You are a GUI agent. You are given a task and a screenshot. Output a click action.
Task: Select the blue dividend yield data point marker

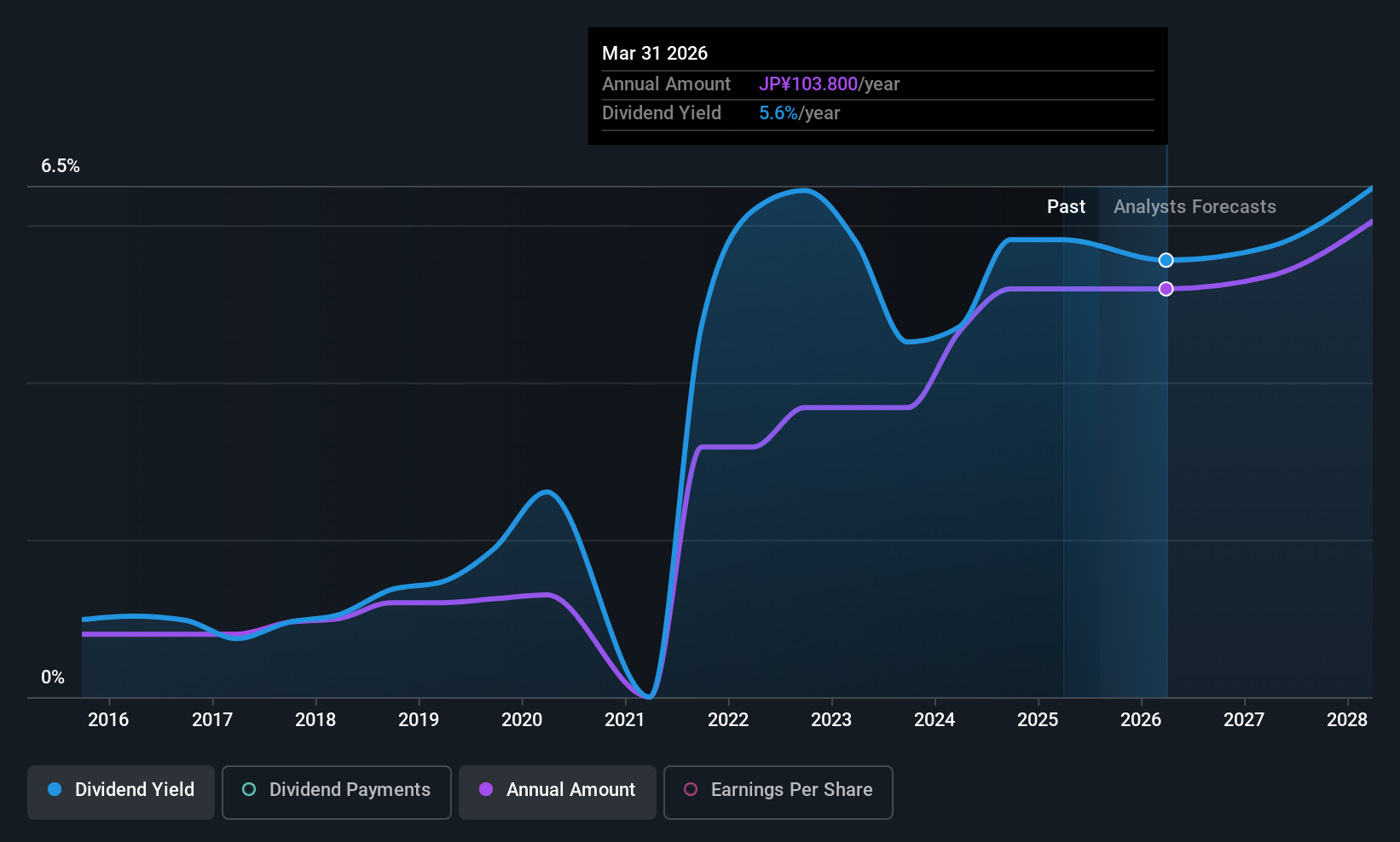coord(1166,260)
